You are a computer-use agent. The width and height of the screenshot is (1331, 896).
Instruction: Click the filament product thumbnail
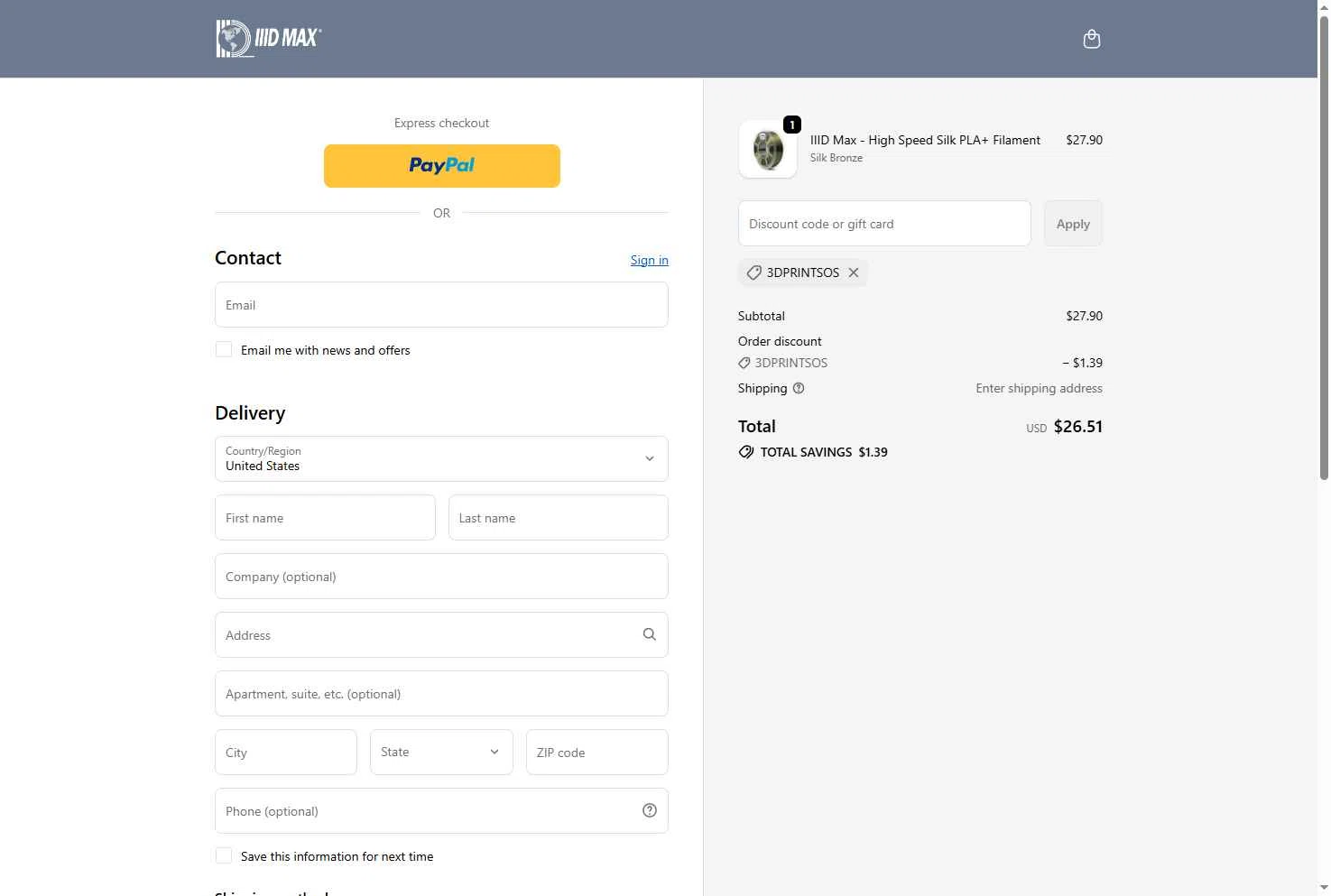tap(768, 149)
